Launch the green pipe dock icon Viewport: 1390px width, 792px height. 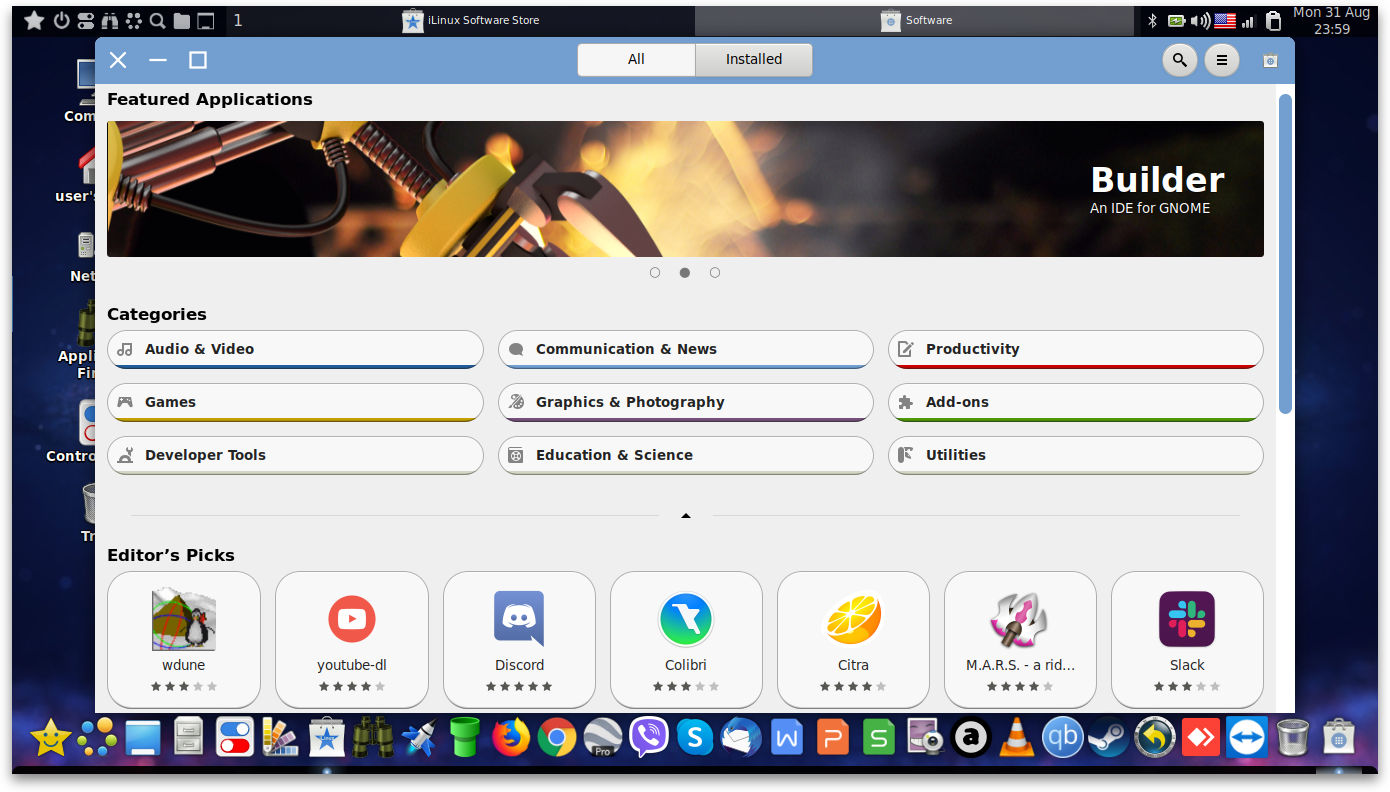(x=465, y=739)
